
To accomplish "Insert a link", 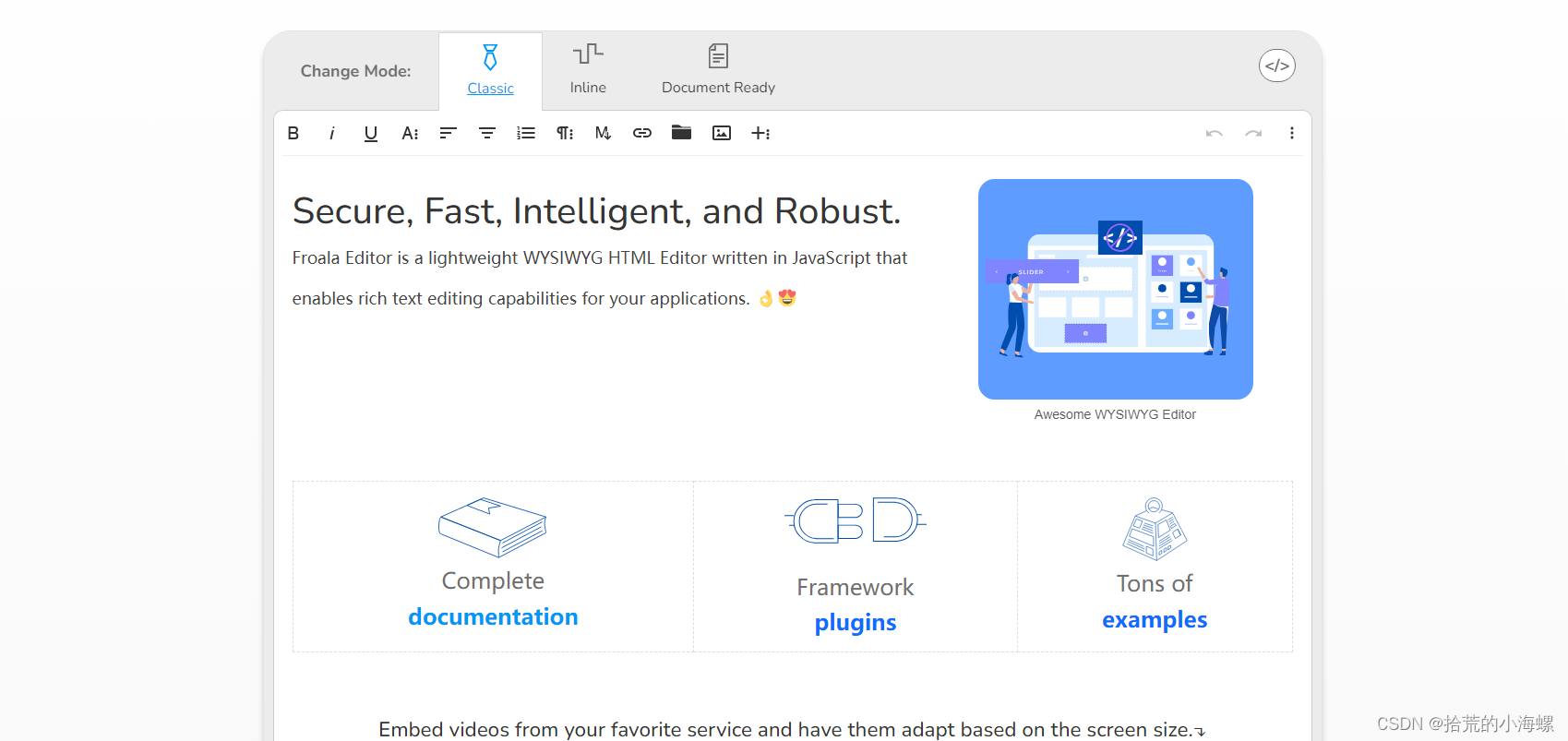I will coord(642,133).
